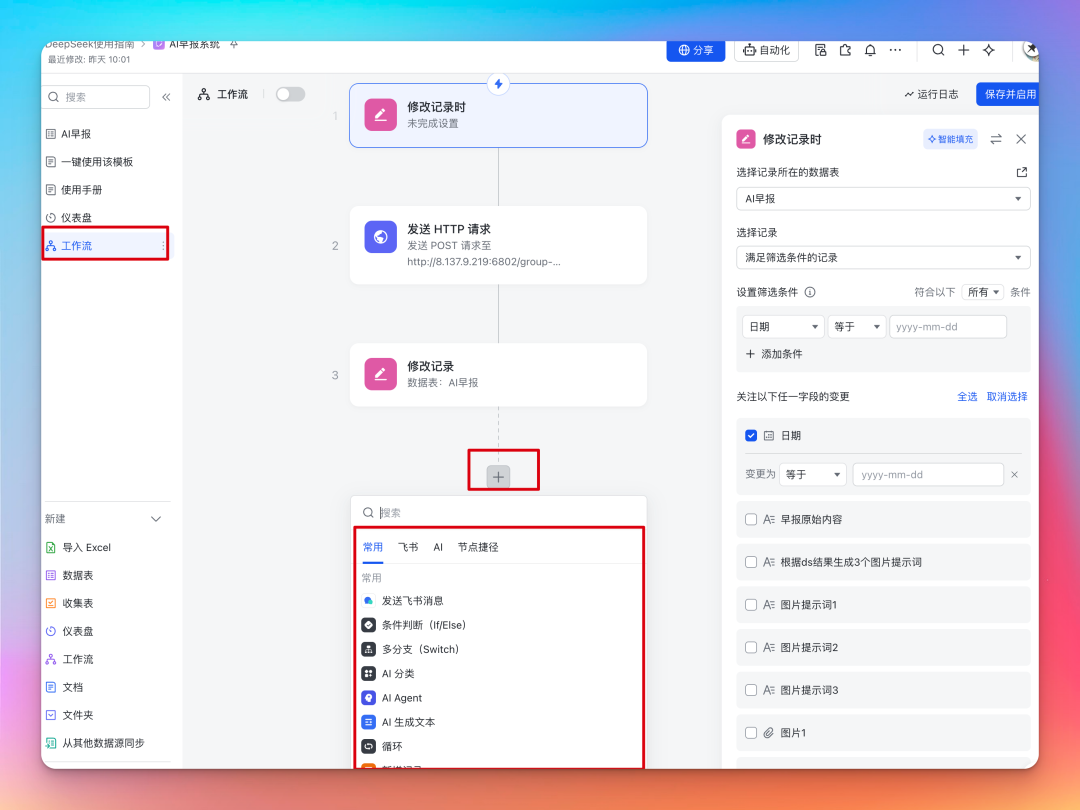Check the 图片提示词3 checkbox
The width and height of the screenshot is (1080, 810).
(751, 690)
